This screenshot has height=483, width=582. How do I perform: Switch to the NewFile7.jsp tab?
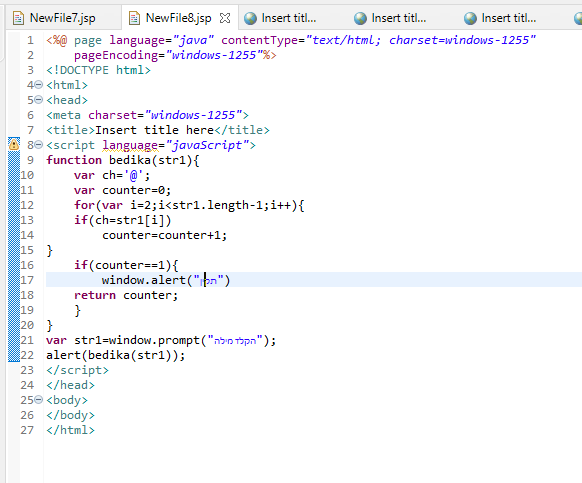pos(62,18)
